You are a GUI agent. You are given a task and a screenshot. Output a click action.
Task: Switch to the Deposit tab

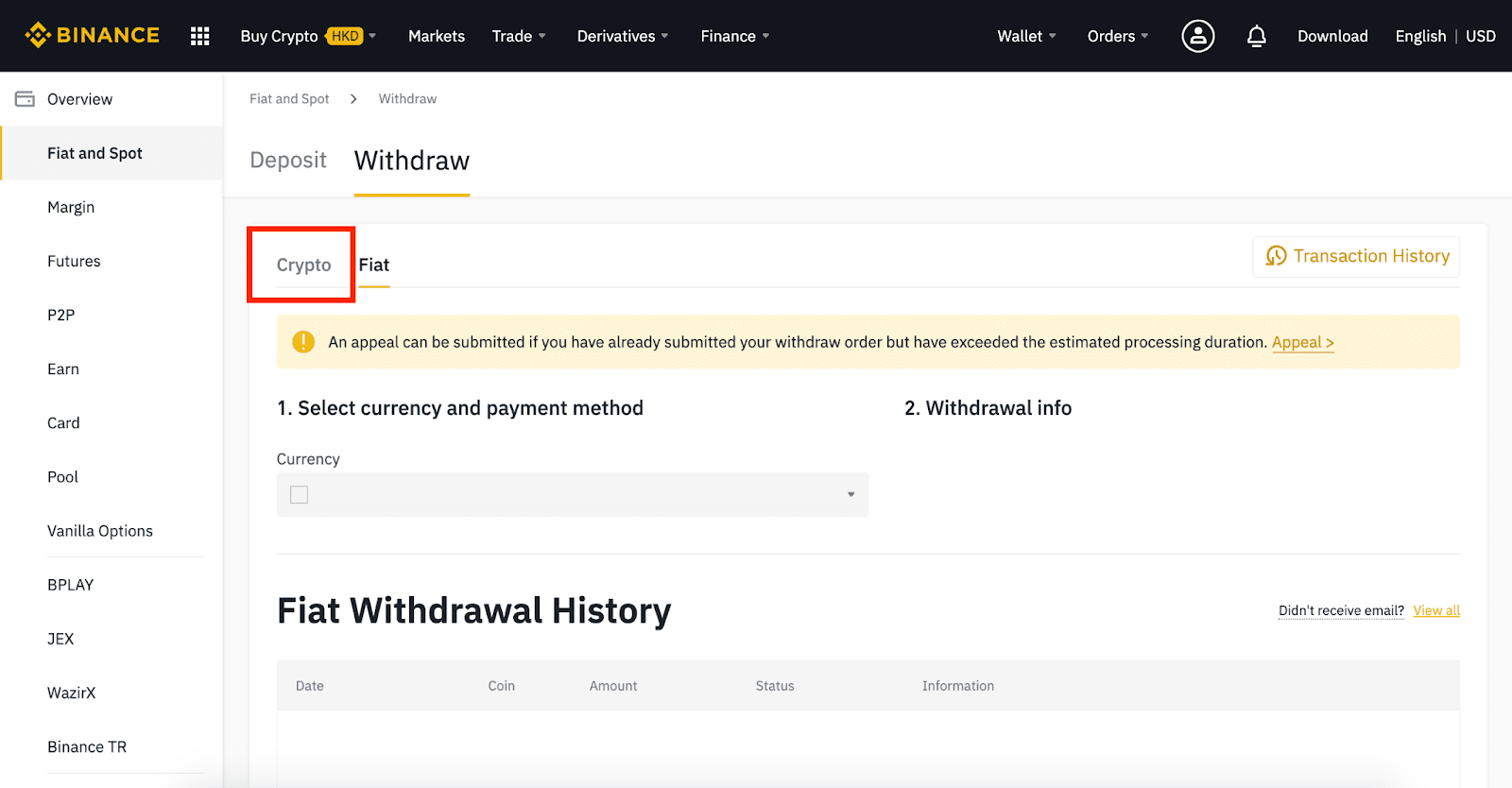point(288,161)
